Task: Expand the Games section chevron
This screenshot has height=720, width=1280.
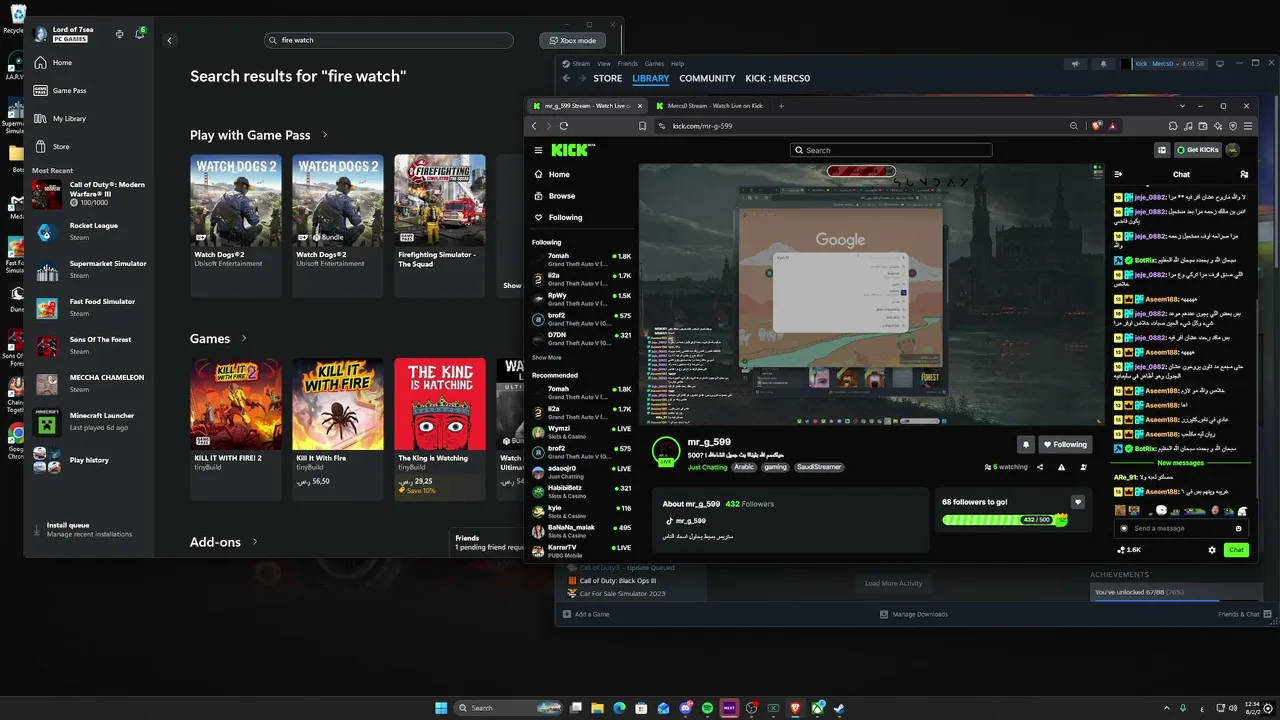Action: pos(244,339)
